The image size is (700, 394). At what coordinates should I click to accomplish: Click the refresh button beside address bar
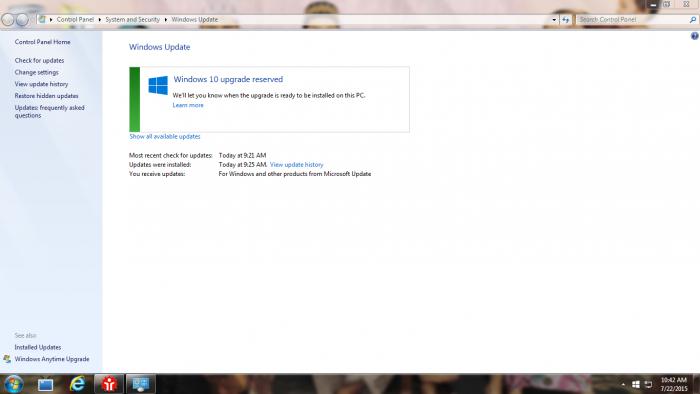566,20
